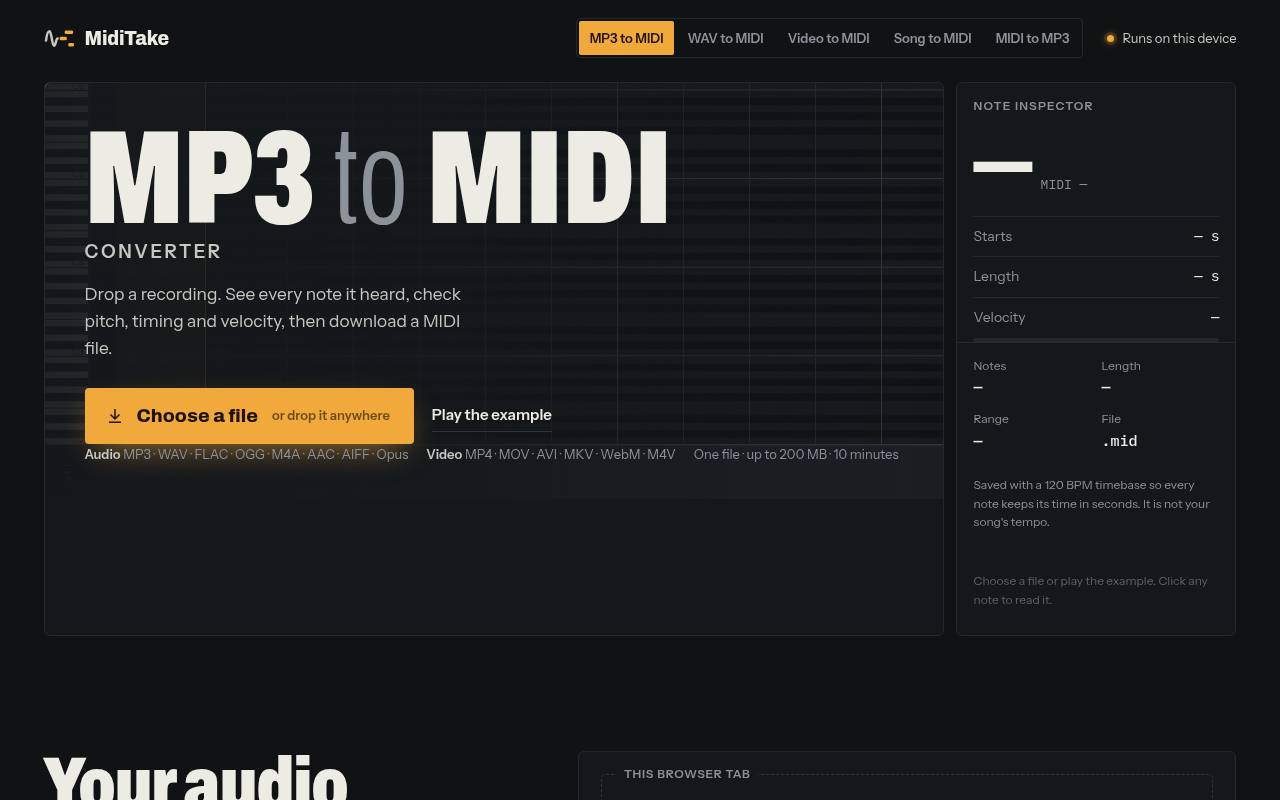
Task: Click the THIS BROWSER TAB label
Action: (687, 774)
